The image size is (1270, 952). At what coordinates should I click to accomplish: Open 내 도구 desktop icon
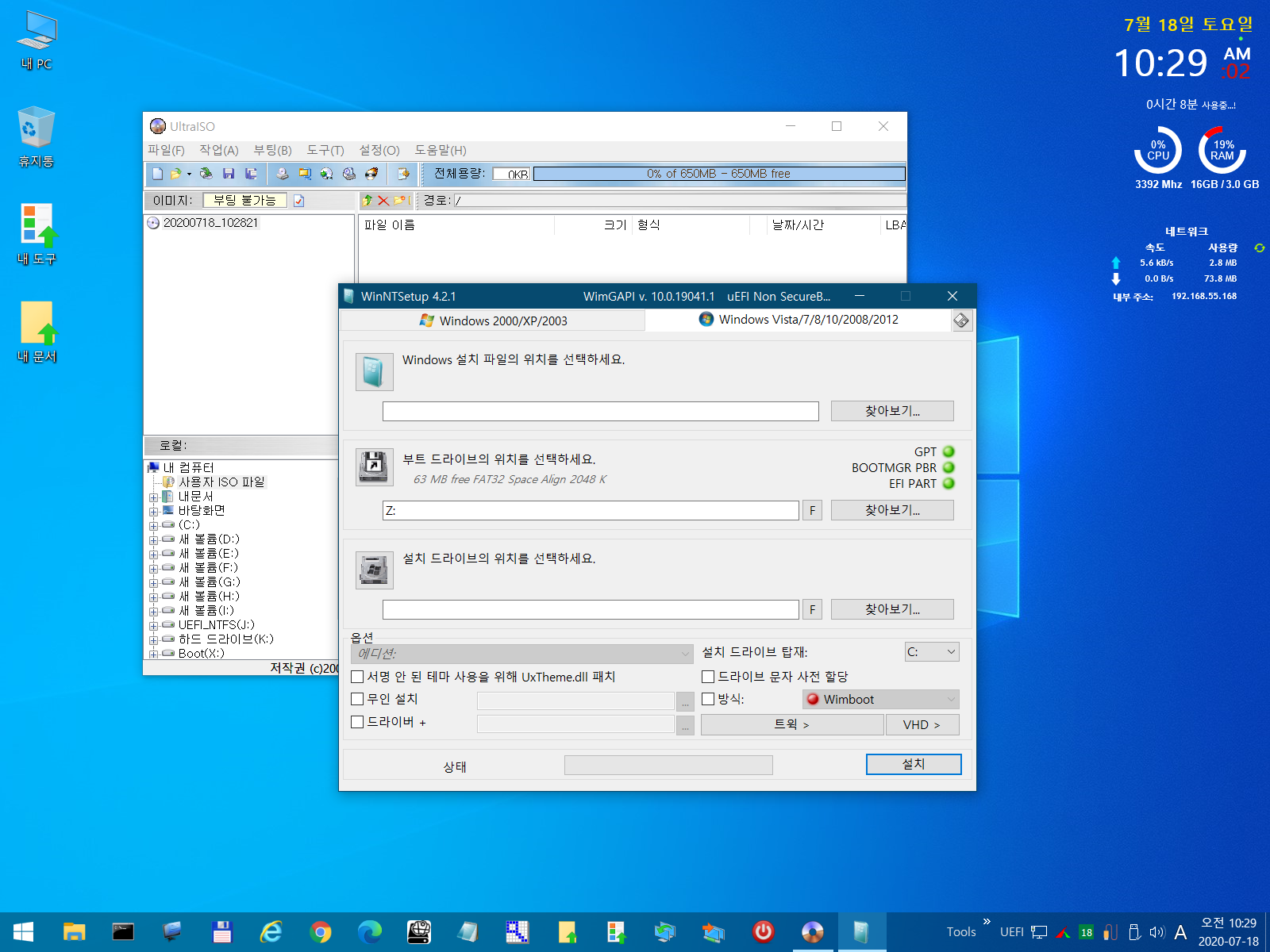click(37, 235)
